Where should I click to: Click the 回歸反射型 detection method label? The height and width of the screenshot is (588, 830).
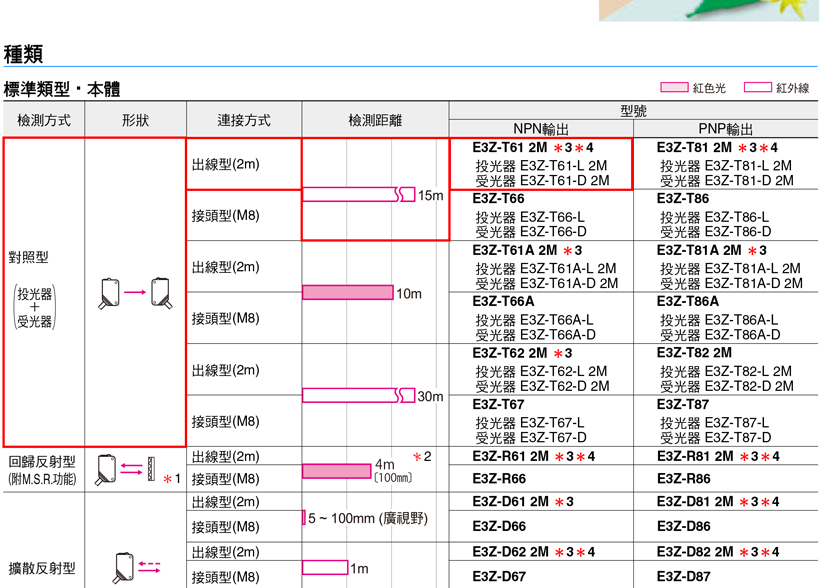coord(42,462)
